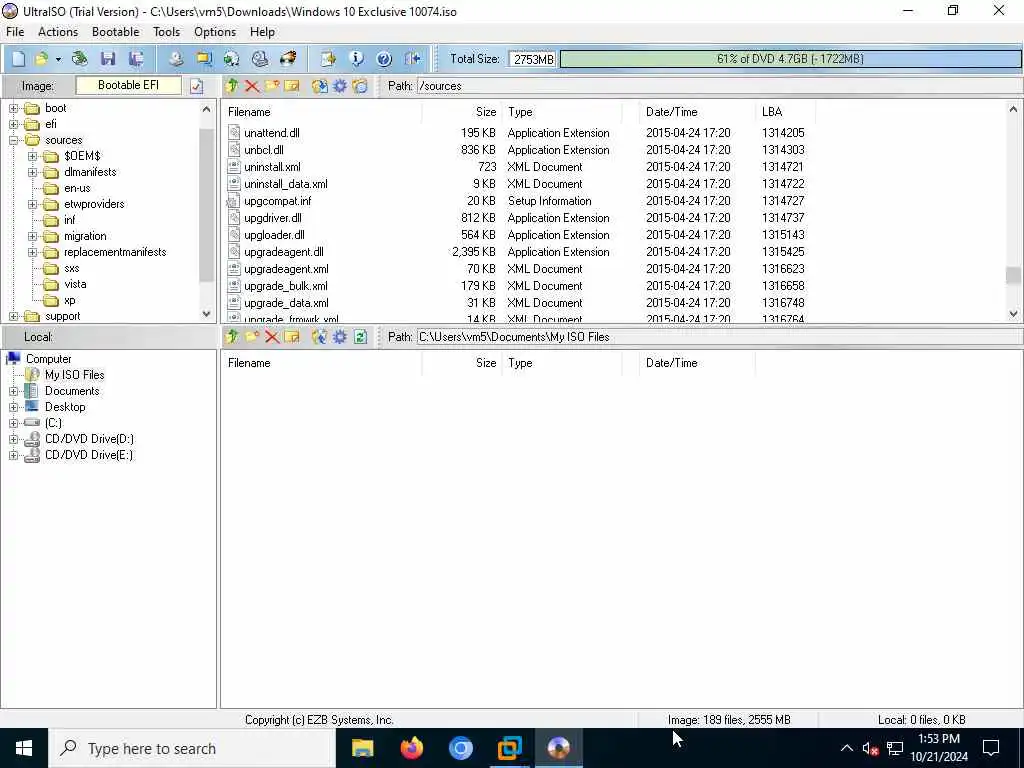The width and height of the screenshot is (1024, 768).
Task: Sort image files by Date/Time column header
Action: (697, 112)
